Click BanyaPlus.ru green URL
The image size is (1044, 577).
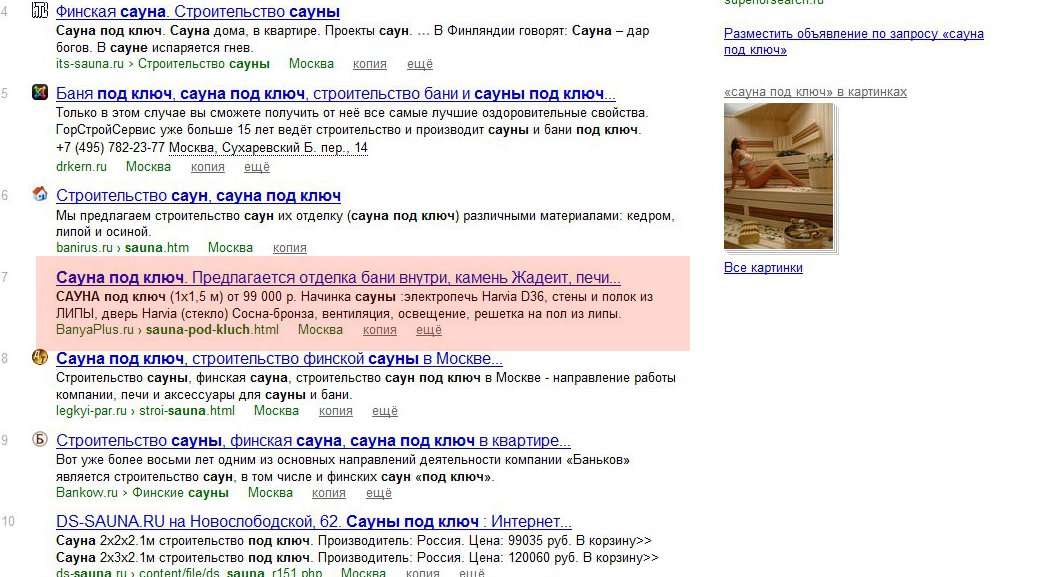95,330
